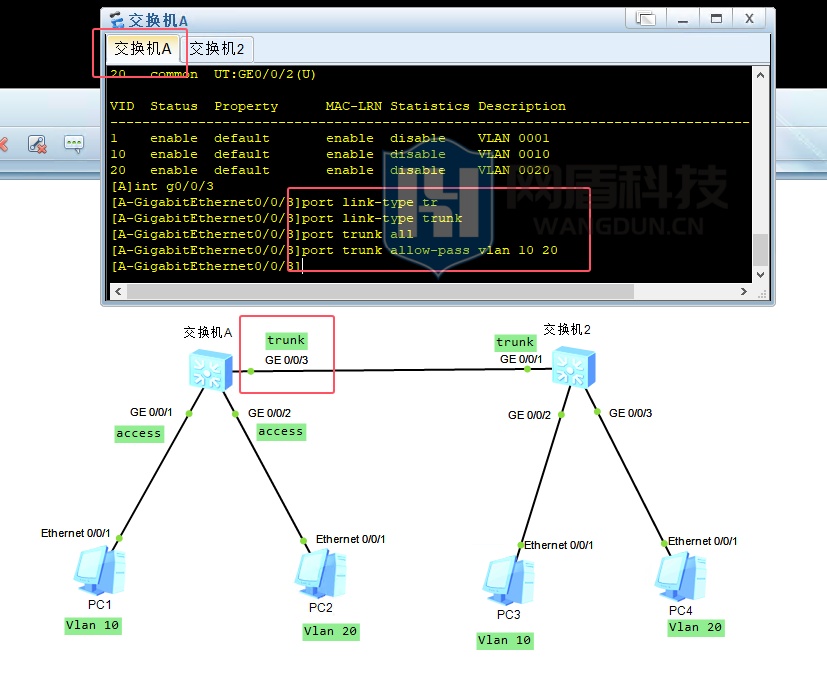
Task: Select the 交换机A switch device icon
Action: pos(210,371)
